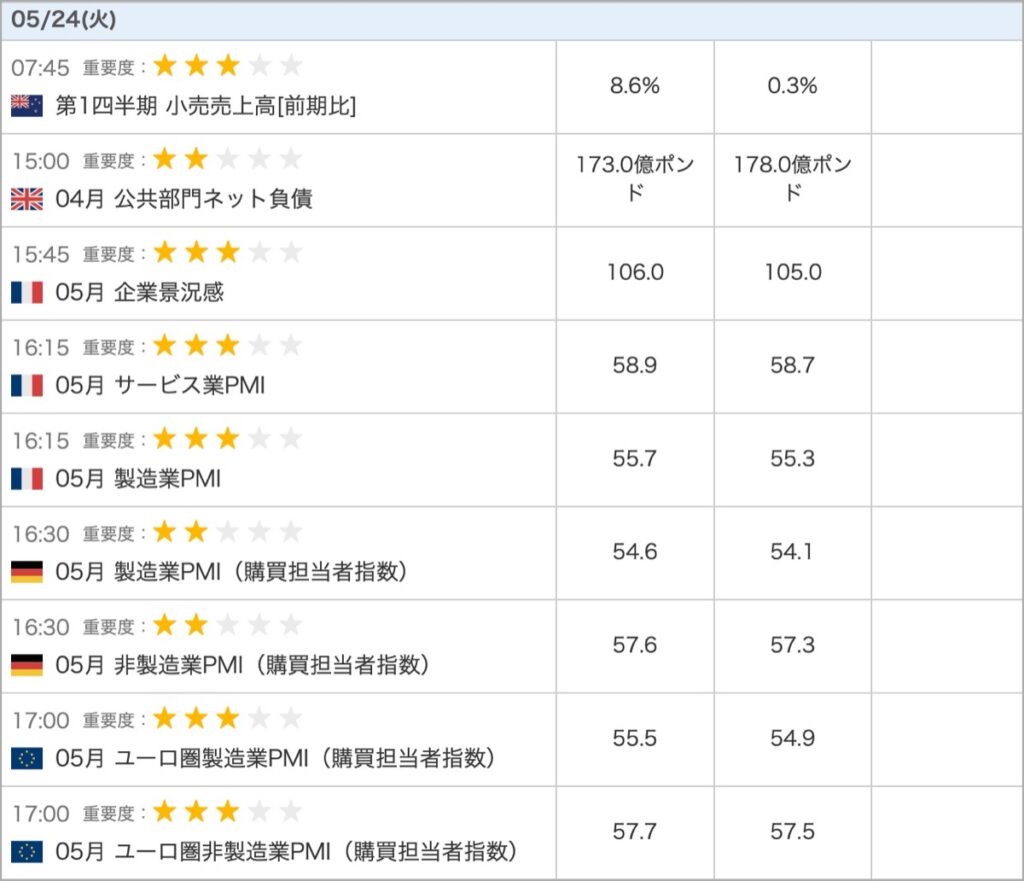The height and width of the screenshot is (881, 1024).
Task: Click the Germany flag beside 05月 製造業PMI（購買担当者指数）
Action: point(27,572)
